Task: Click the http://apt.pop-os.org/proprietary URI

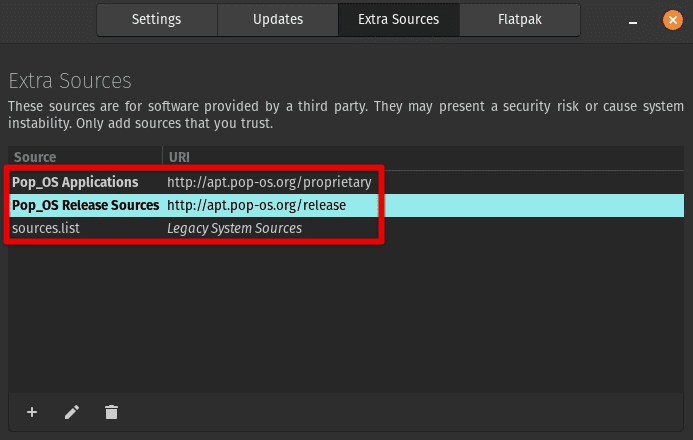Action: [269, 182]
